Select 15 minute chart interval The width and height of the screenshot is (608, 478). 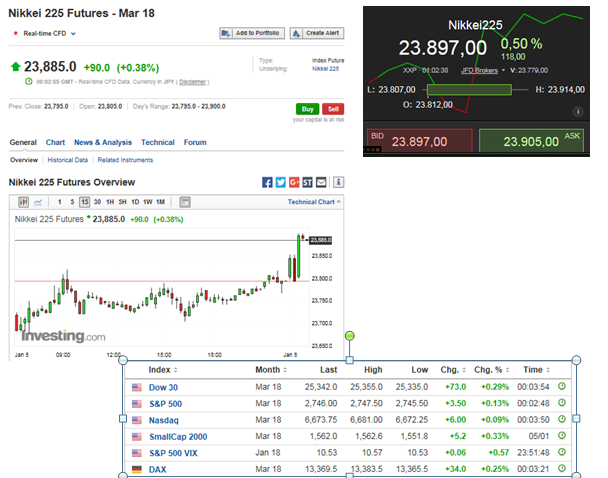click(85, 202)
